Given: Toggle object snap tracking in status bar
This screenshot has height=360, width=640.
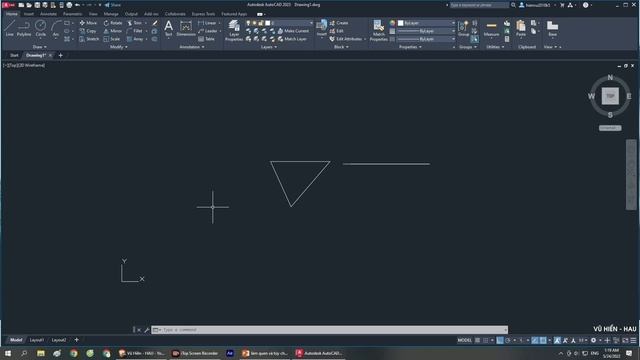Looking at the screenshot, I should click(x=535, y=340).
